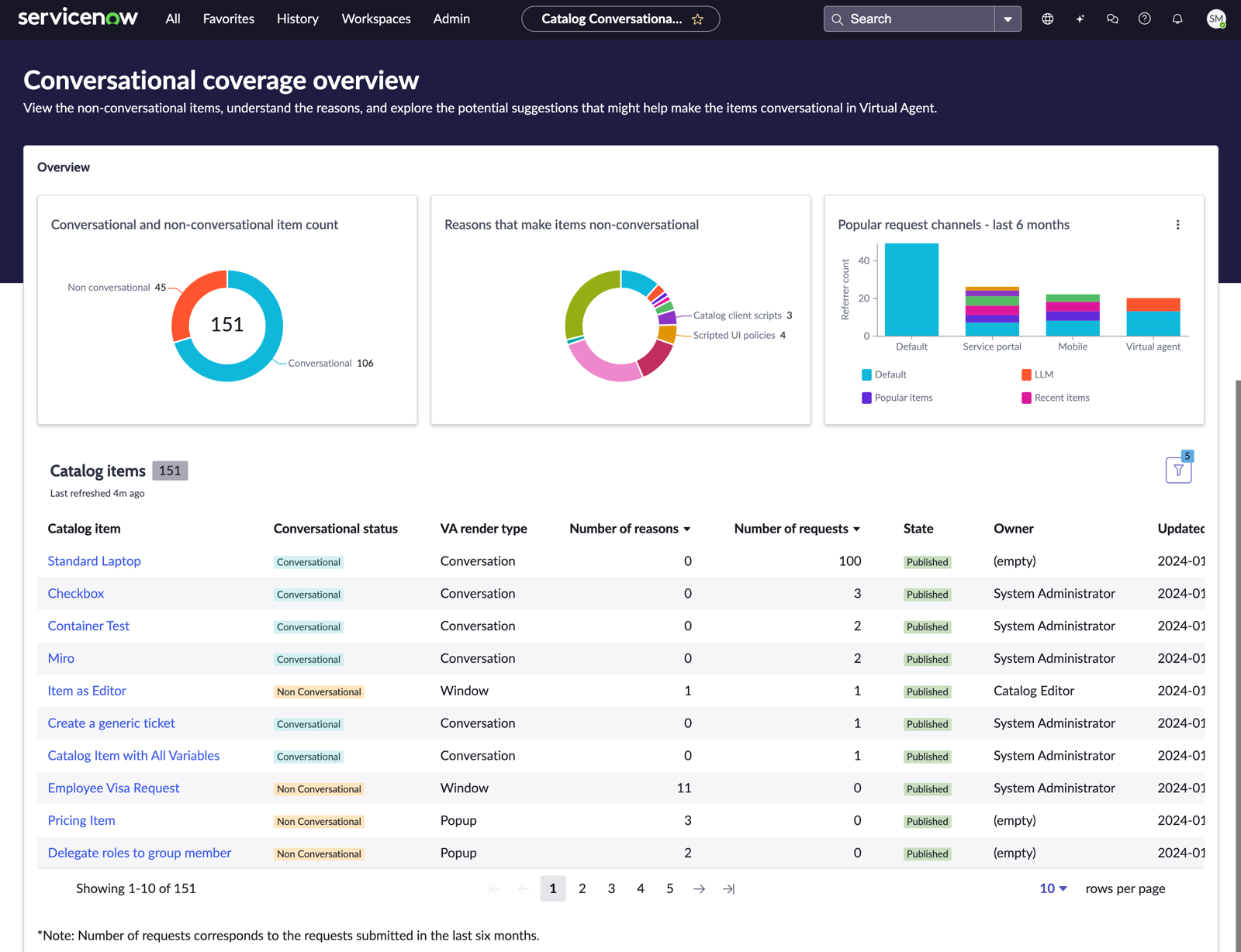This screenshot has height=952, width=1241.
Task: Open the sparkle AI assistant icon
Action: 1080,19
